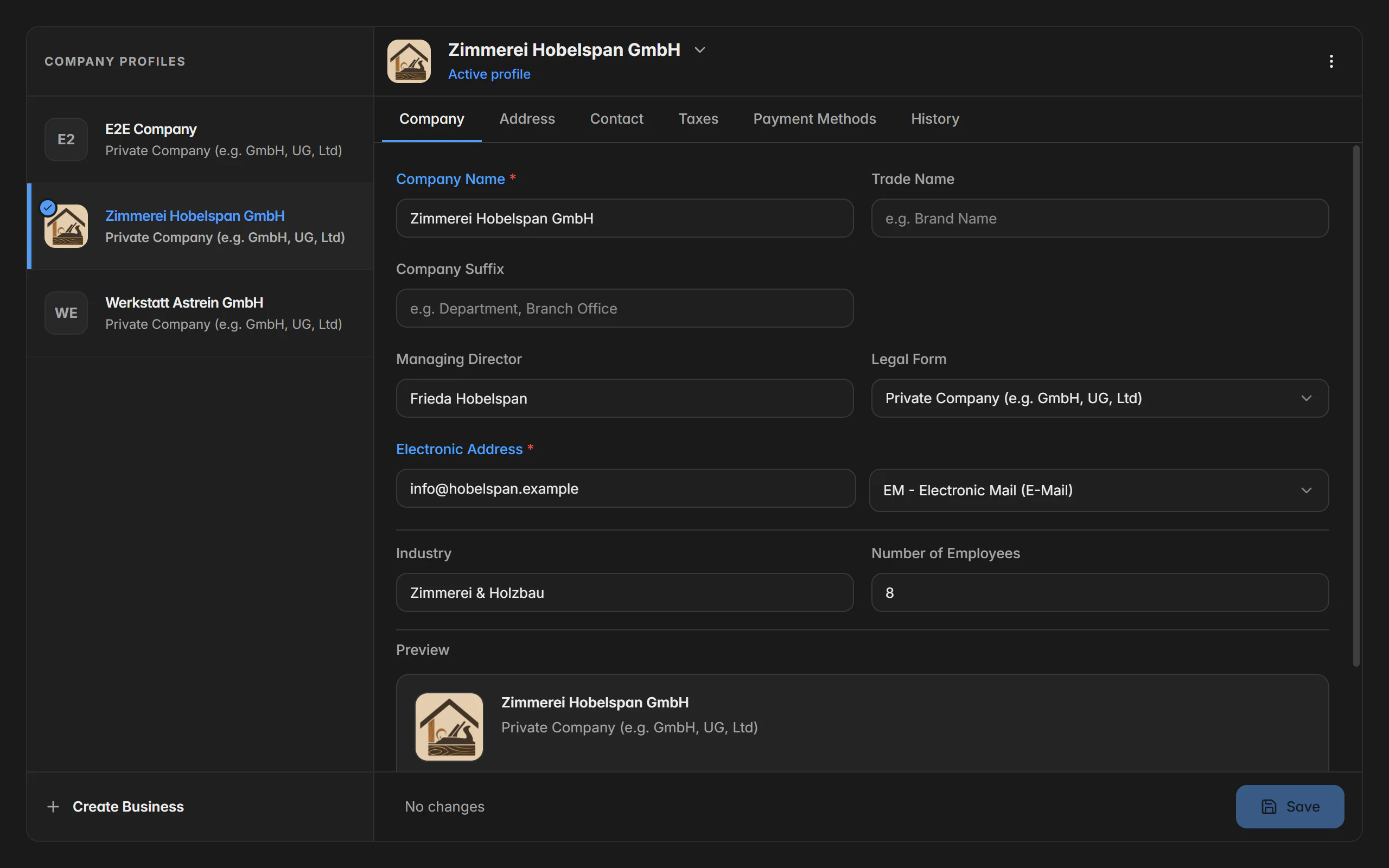Click the Number of Employees field

pyautogui.click(x=1100, y=592)
